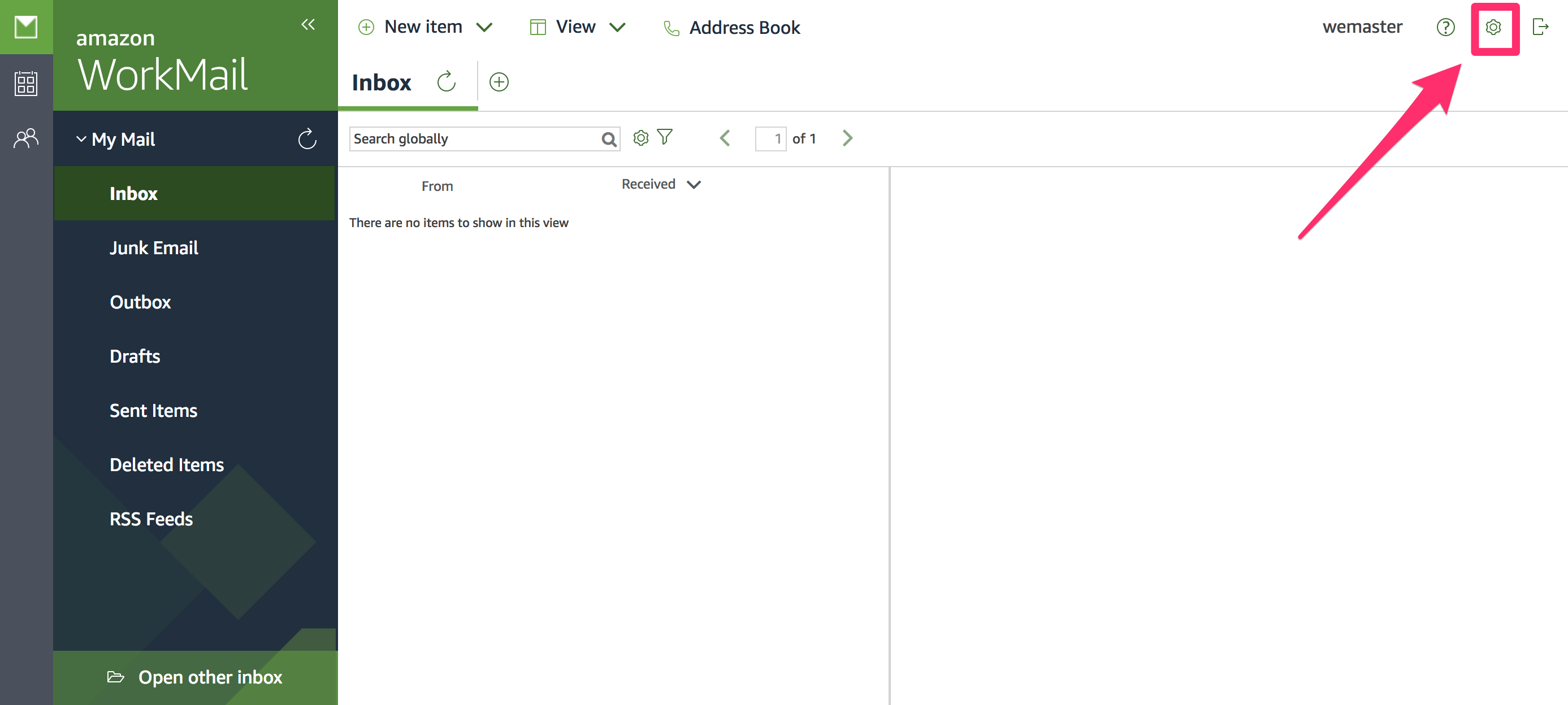Click the help question mark icon
The image size is (1568, 705).
1445,27
